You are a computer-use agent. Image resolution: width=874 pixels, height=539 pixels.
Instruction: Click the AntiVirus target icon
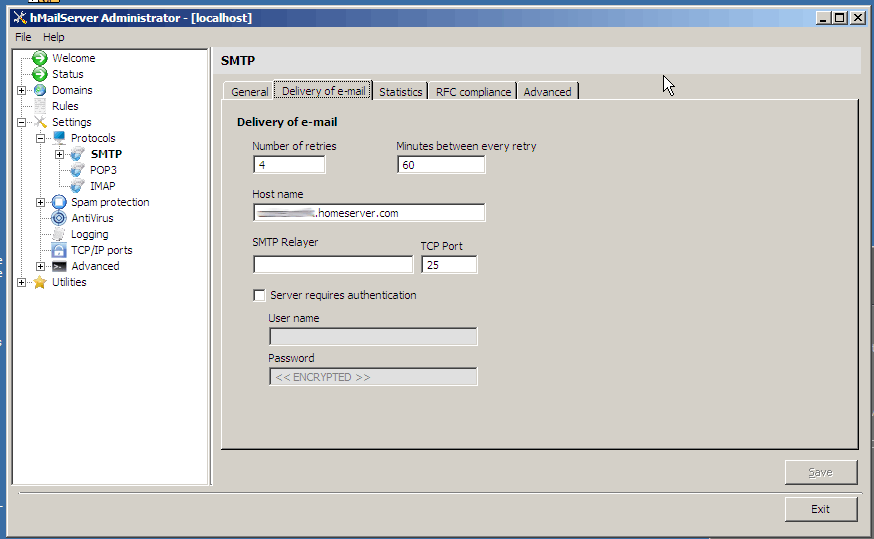point(59,218)
